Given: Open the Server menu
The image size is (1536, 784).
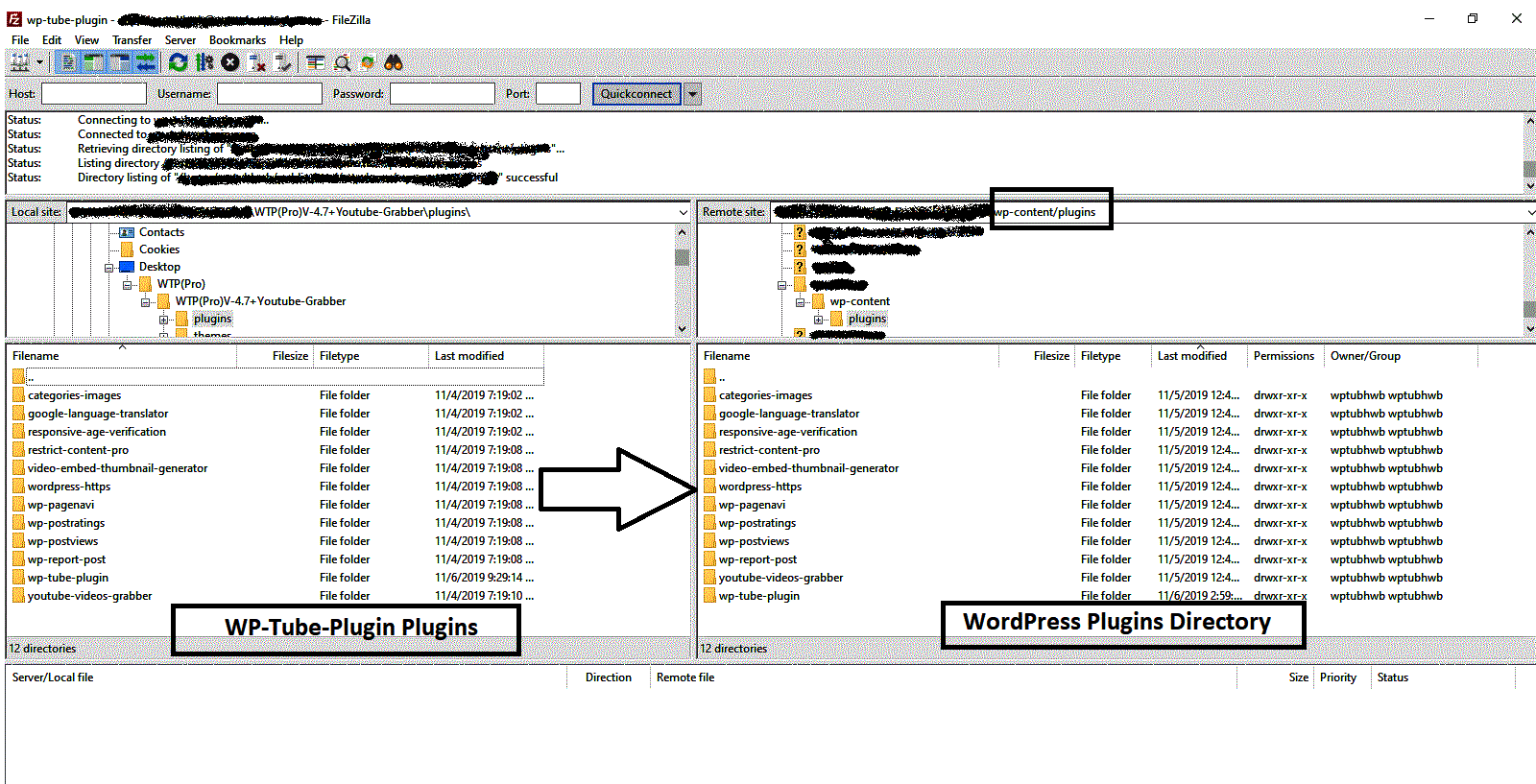Looking at the screenshot, I should (x=180, y=40).
